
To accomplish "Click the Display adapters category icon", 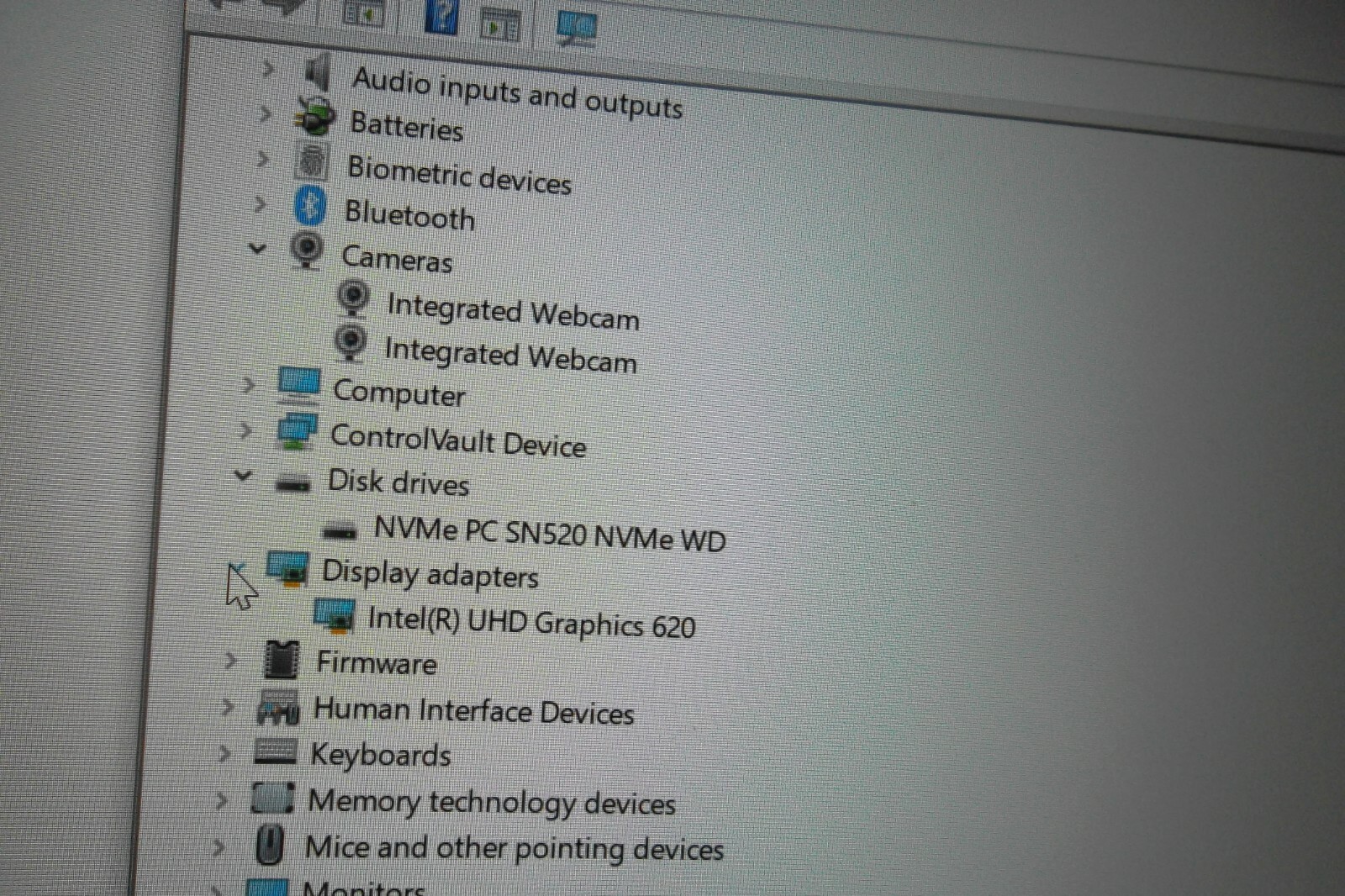I will coord(287,569).
